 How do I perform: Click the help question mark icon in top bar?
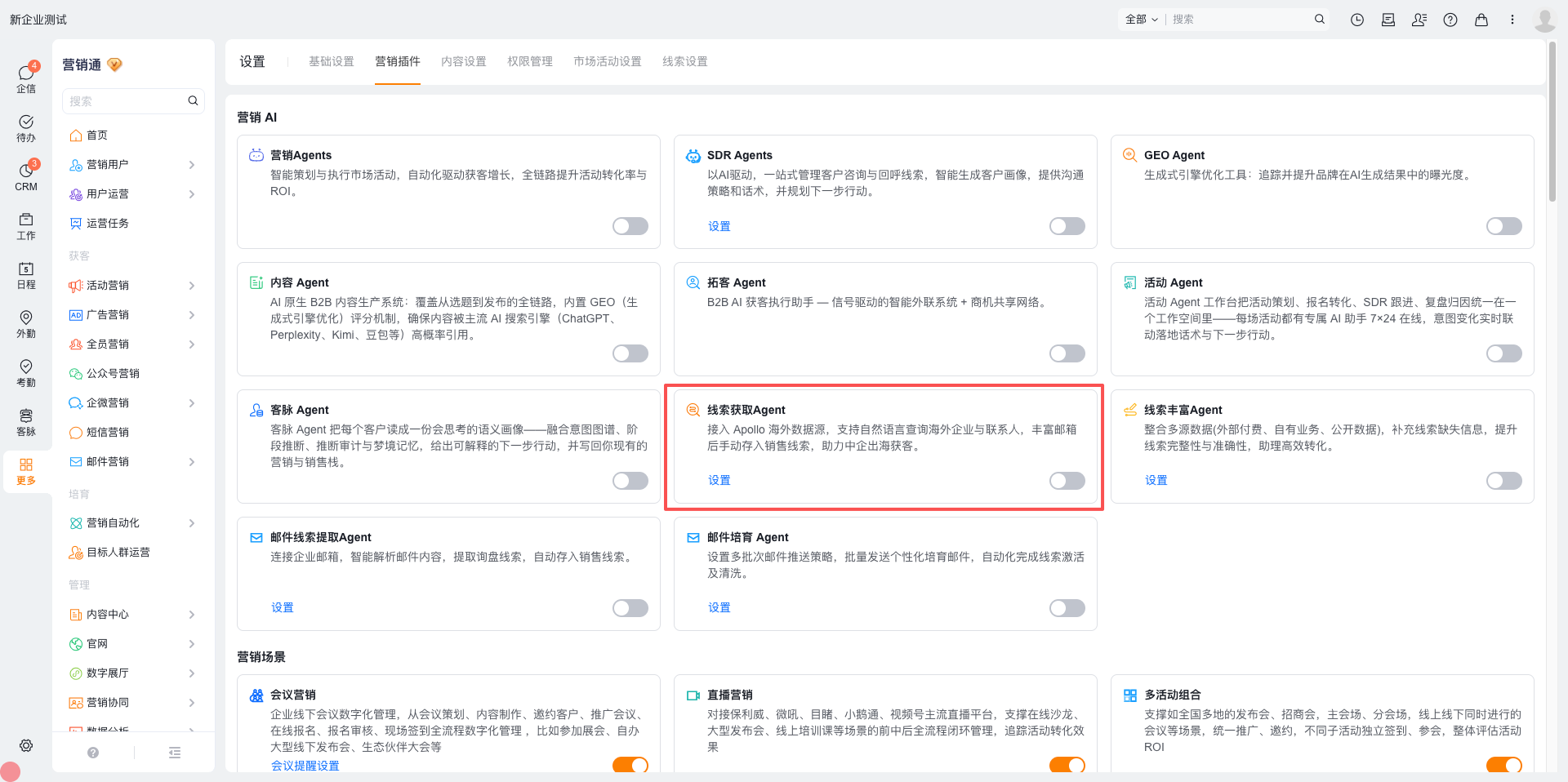1450,20
